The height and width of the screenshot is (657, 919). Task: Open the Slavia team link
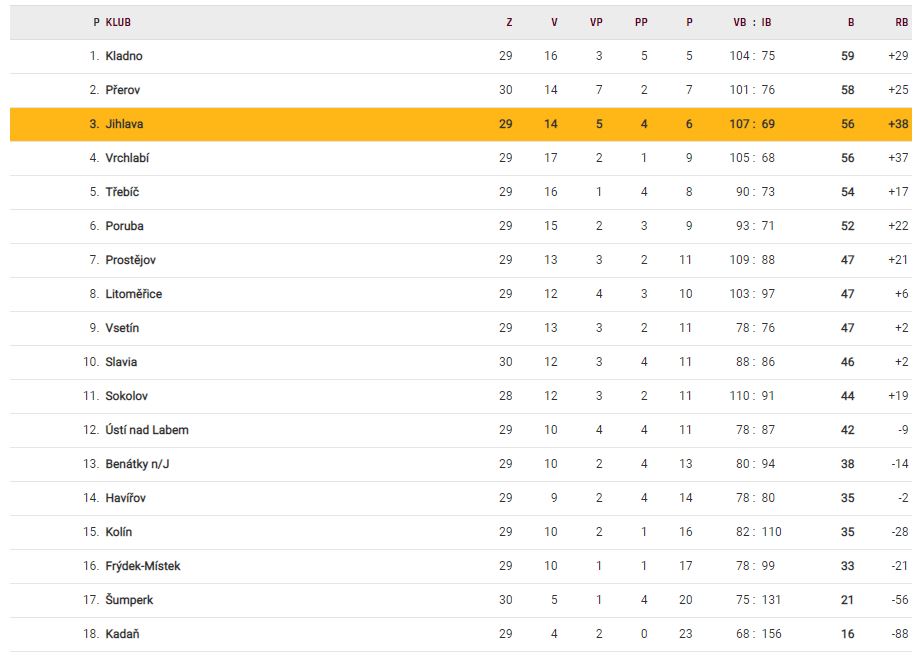pyautogui.click(x=121, y=362)
